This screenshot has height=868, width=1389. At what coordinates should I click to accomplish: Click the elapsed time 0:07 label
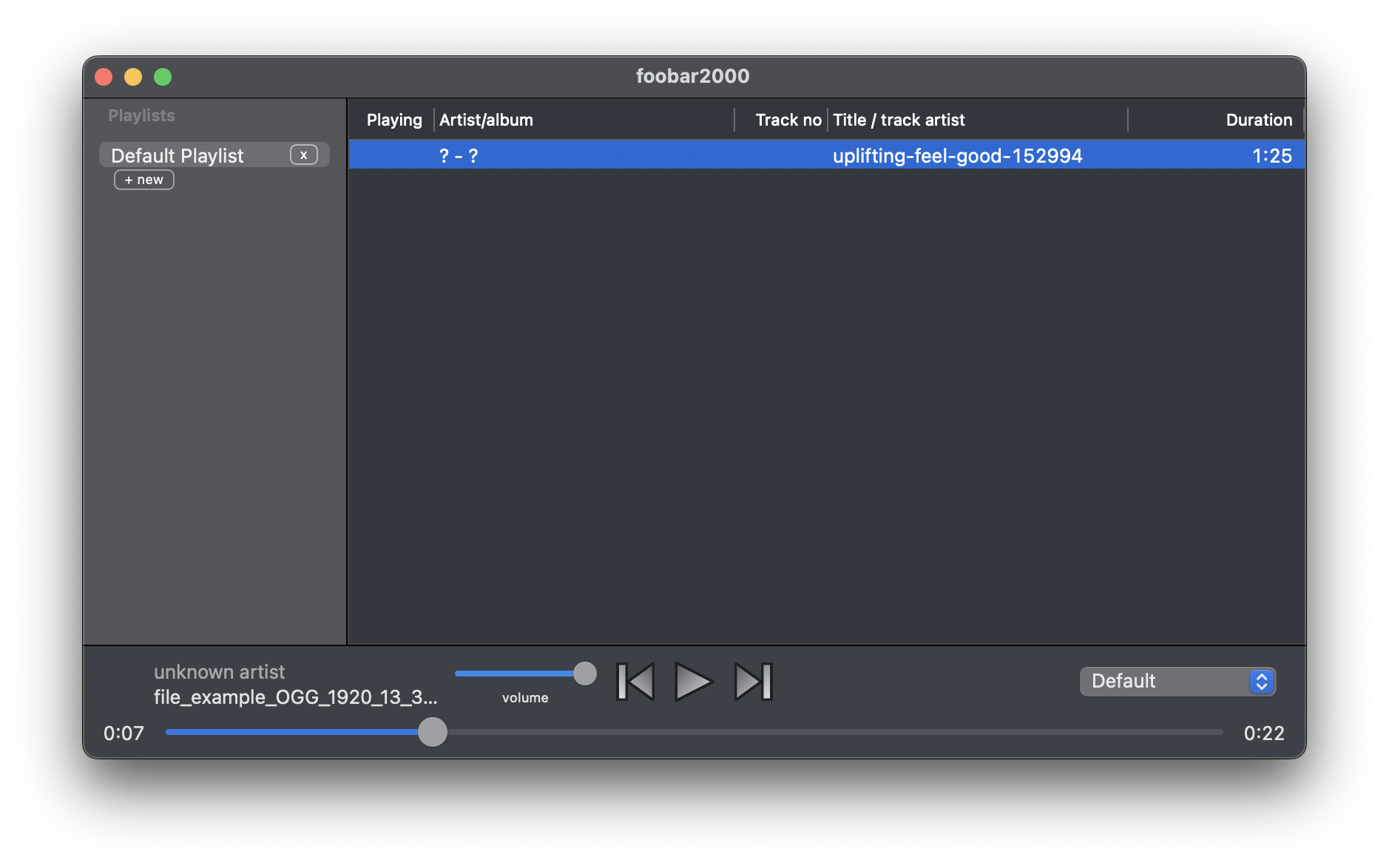(124, 733)
